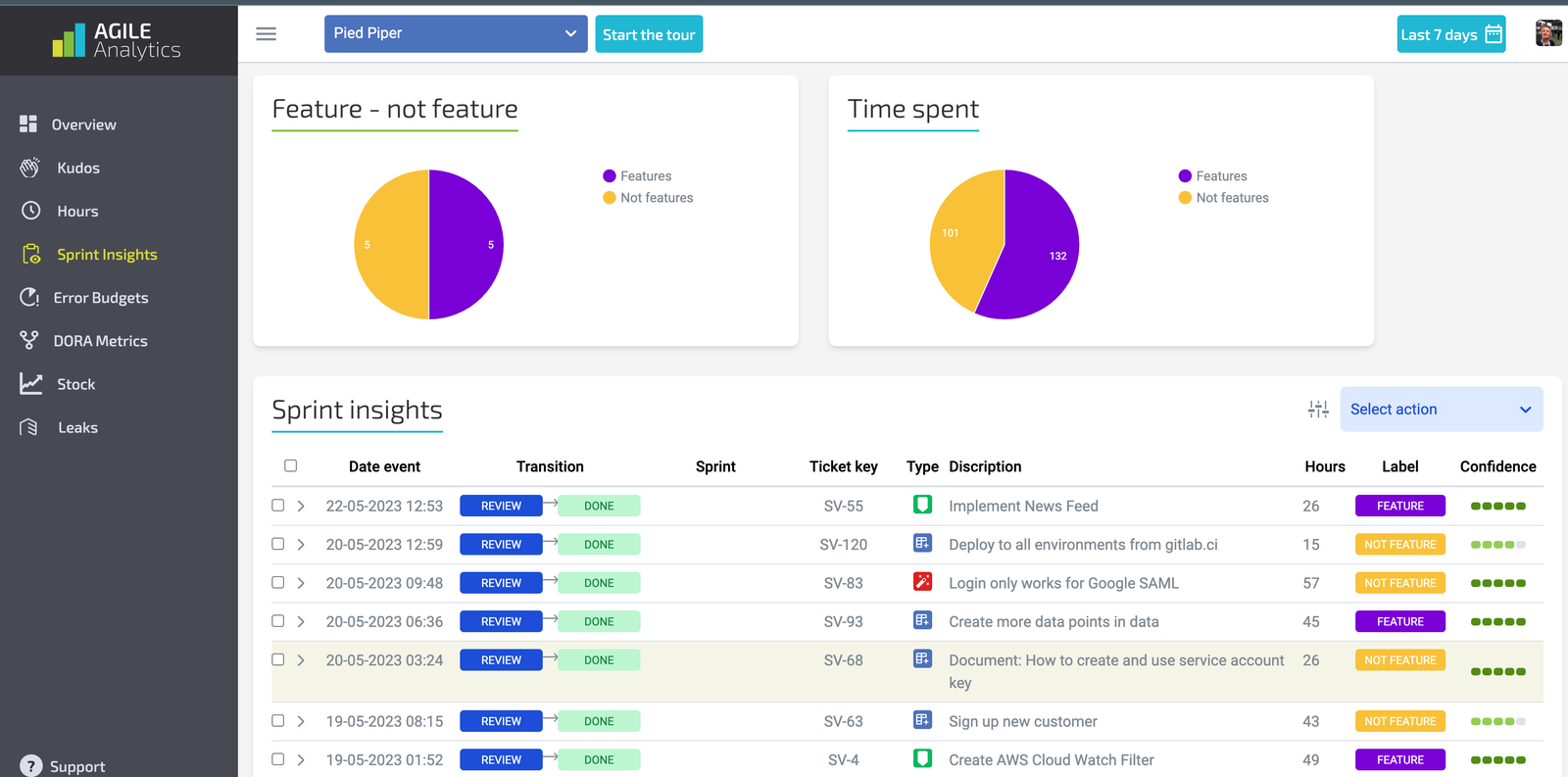Image resolution: width=1568 pixels, height=777 pixels.
Task: Click the user avatar in top right
Action: (1548, 33)
